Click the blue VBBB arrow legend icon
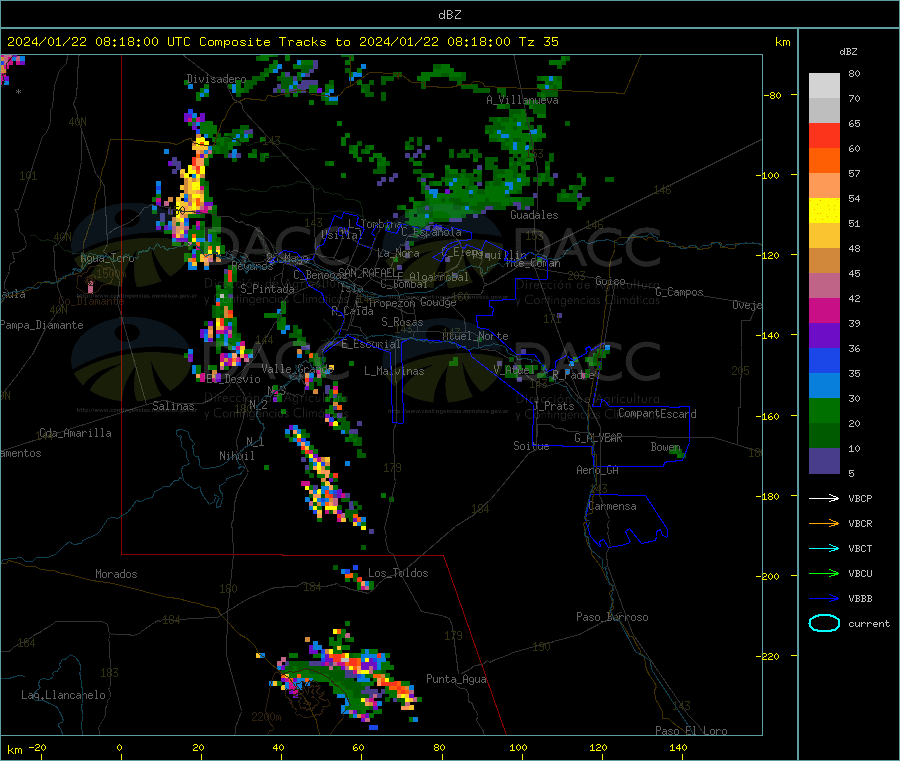The height and width of the screenshot is (761, 900). pos(824,599)
